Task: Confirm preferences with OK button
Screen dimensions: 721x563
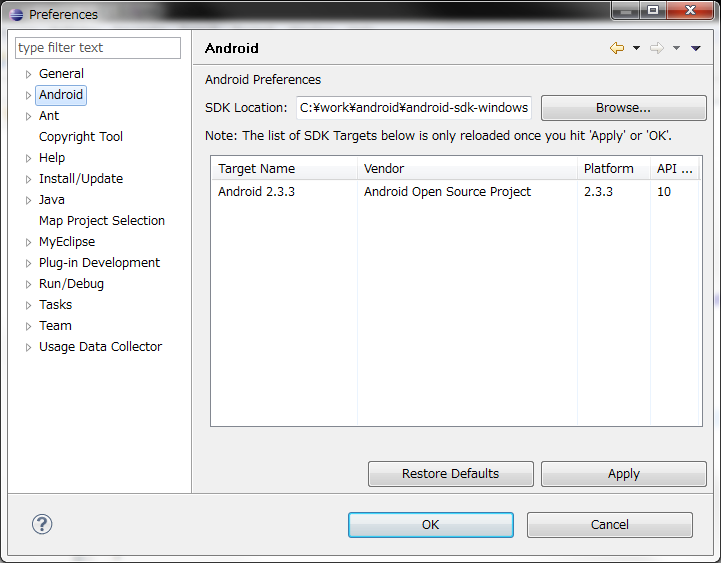Action: (x=431, y=525)
